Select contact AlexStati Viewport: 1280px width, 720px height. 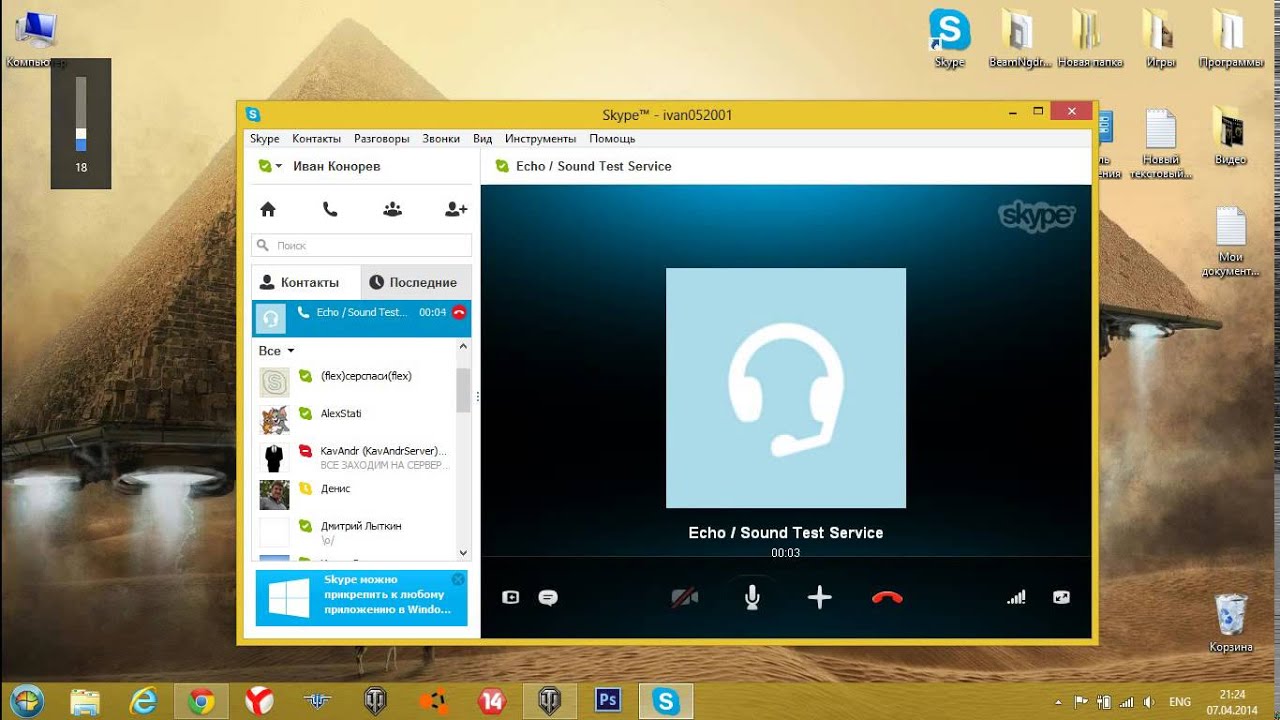tap(355, 419)
